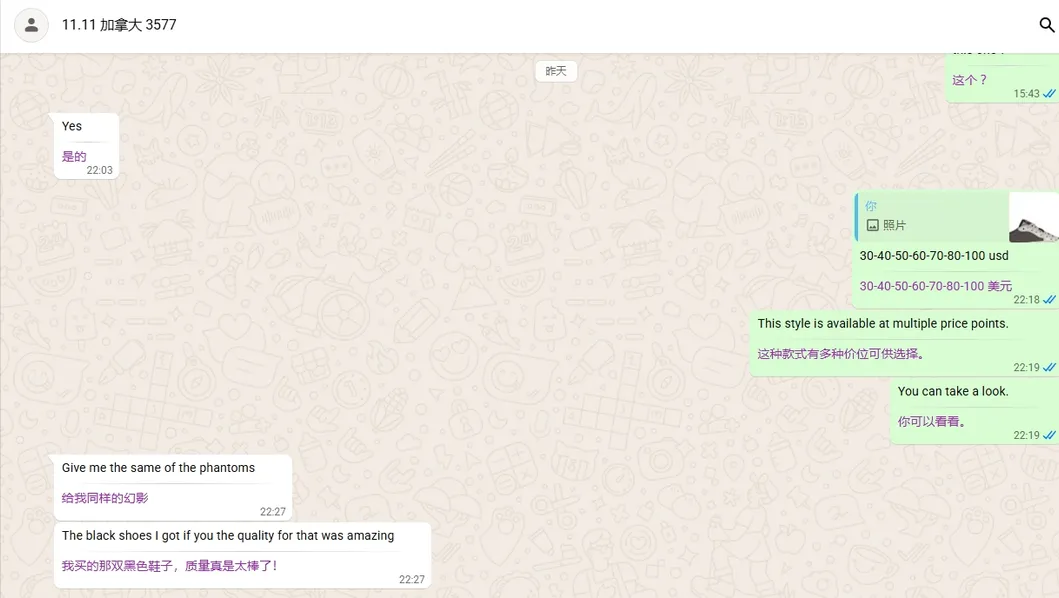Screen dimensions: 1059x598
Task: Click the photo icon inside the quoted reply
Action: tap(873, 222)
